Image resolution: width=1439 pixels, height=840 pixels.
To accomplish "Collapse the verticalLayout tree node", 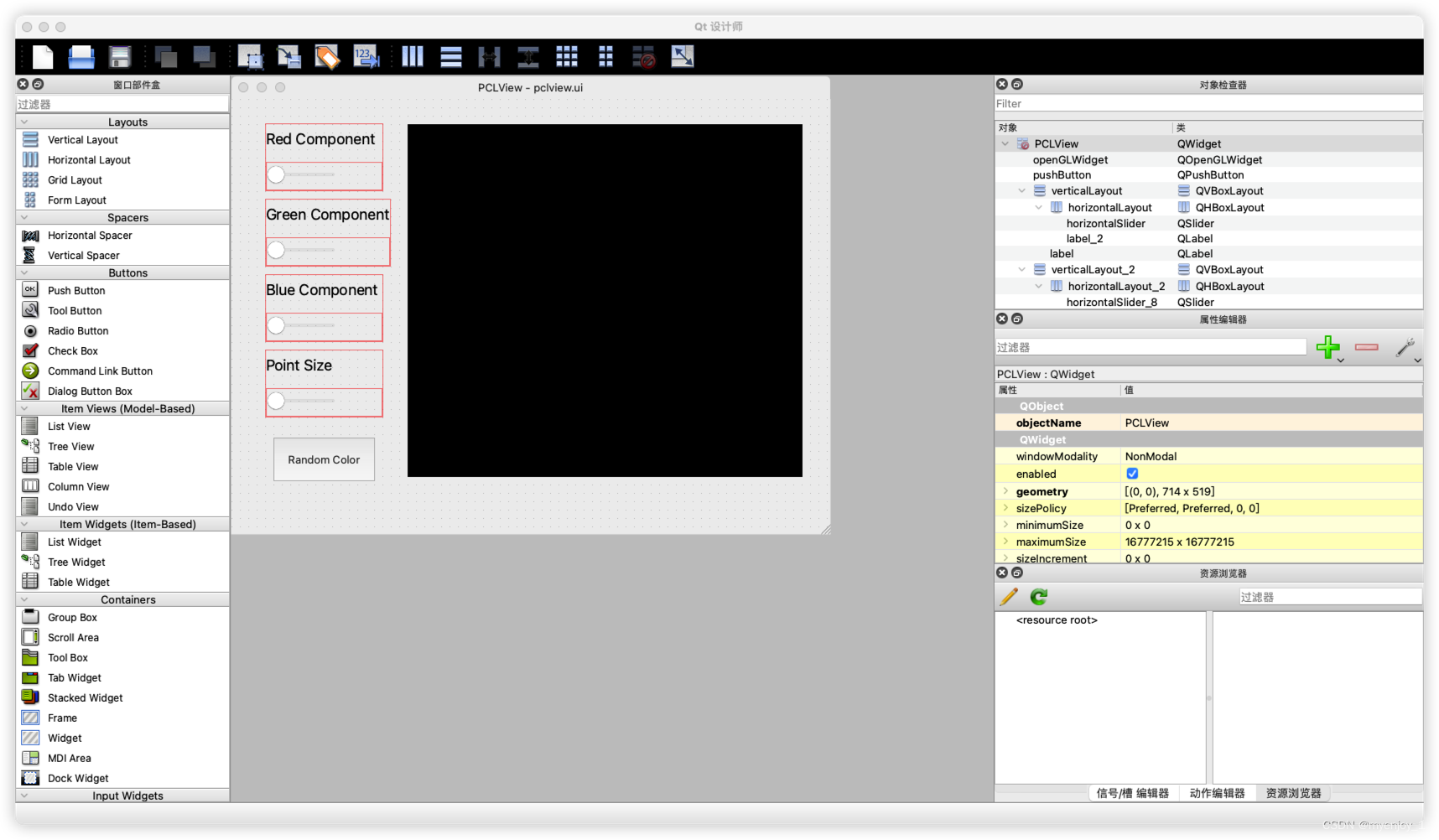I will point(1022,191).
